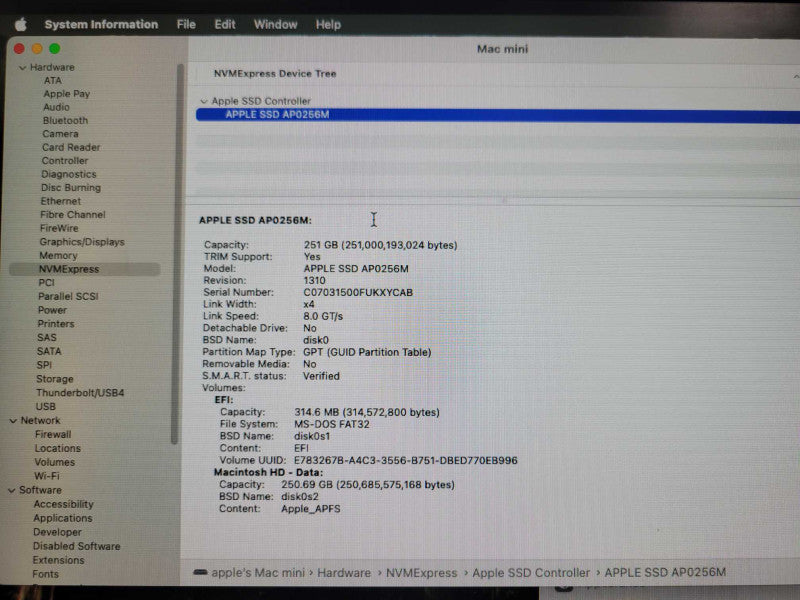Select Parallel SCSI in the sidebar

tap(68, 296)
